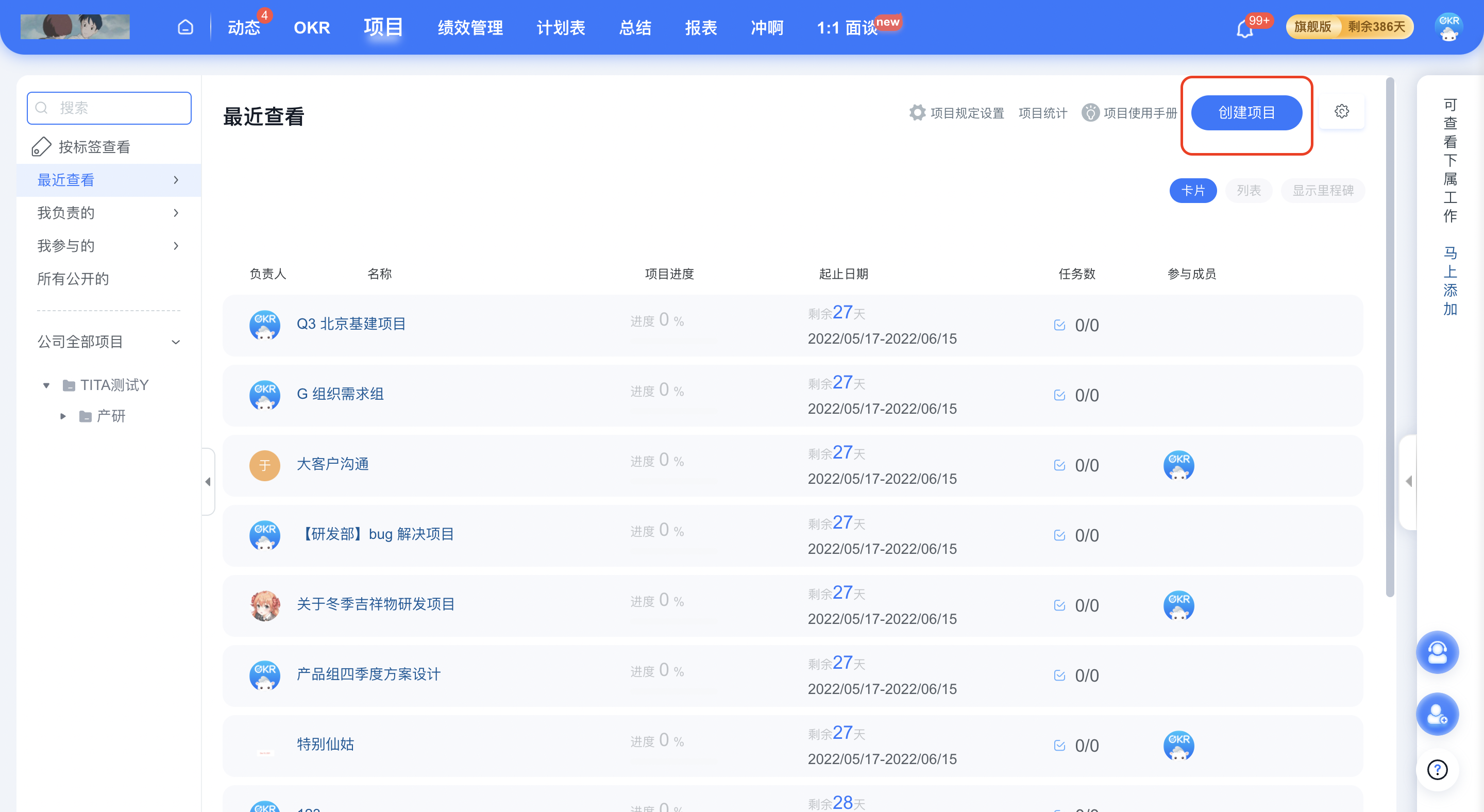
Task: Click member avatar in 大客户沟通 row
Action: (x=1178, y=465)
